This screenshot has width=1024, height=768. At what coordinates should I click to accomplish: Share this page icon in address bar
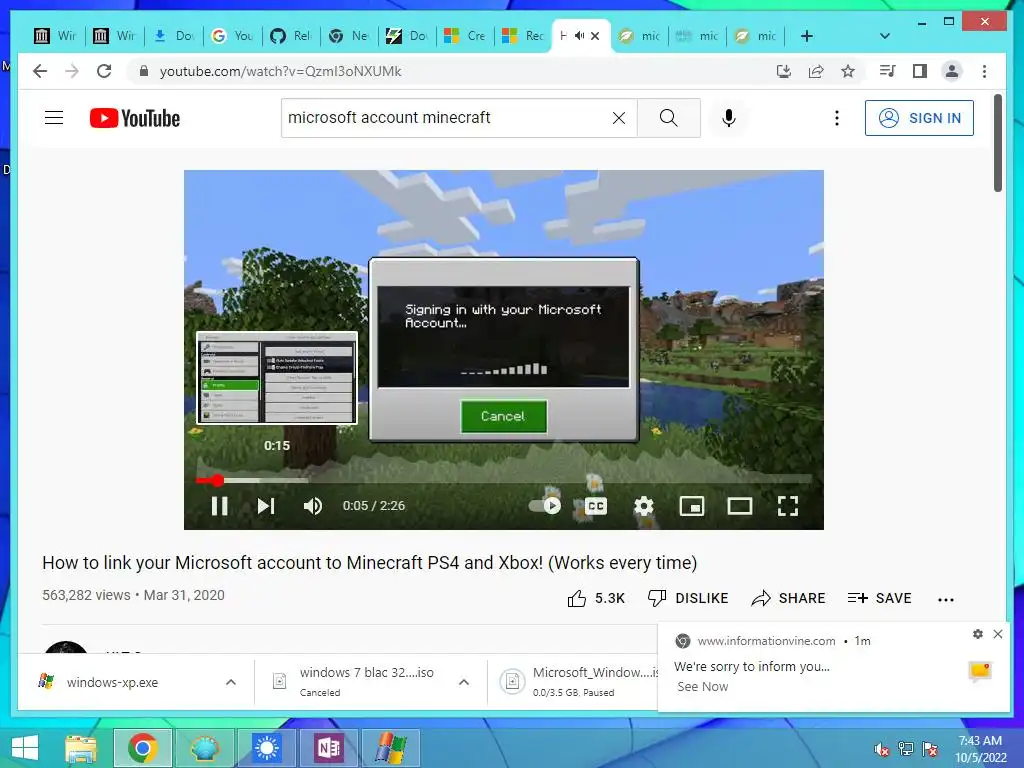tap(816, 71)
